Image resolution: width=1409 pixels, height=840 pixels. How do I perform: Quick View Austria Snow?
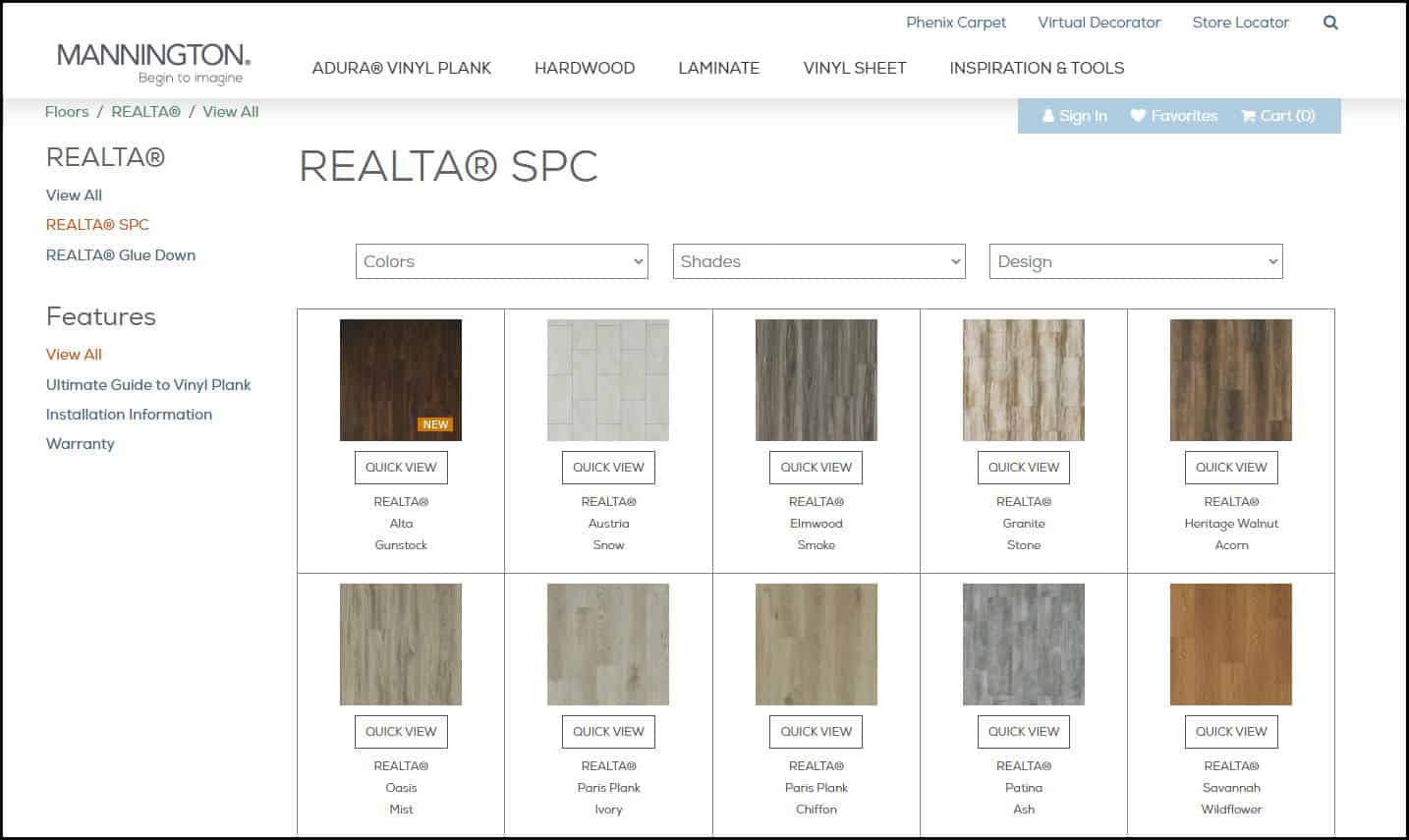[608, 468]
